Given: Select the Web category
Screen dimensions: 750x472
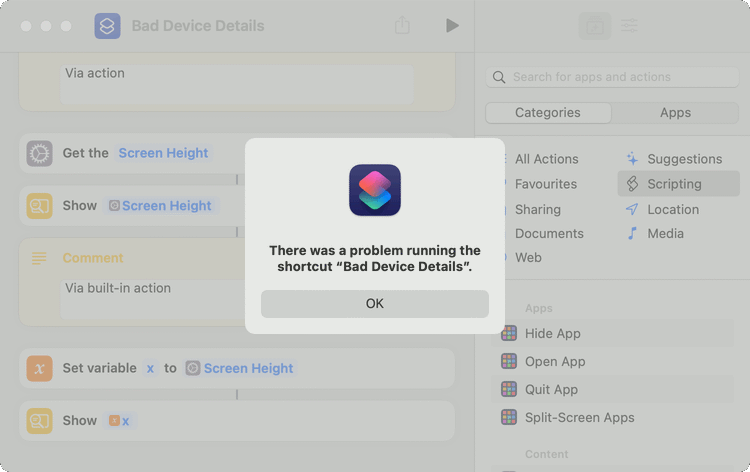Looking at the screenshot, I should point(528,257).
